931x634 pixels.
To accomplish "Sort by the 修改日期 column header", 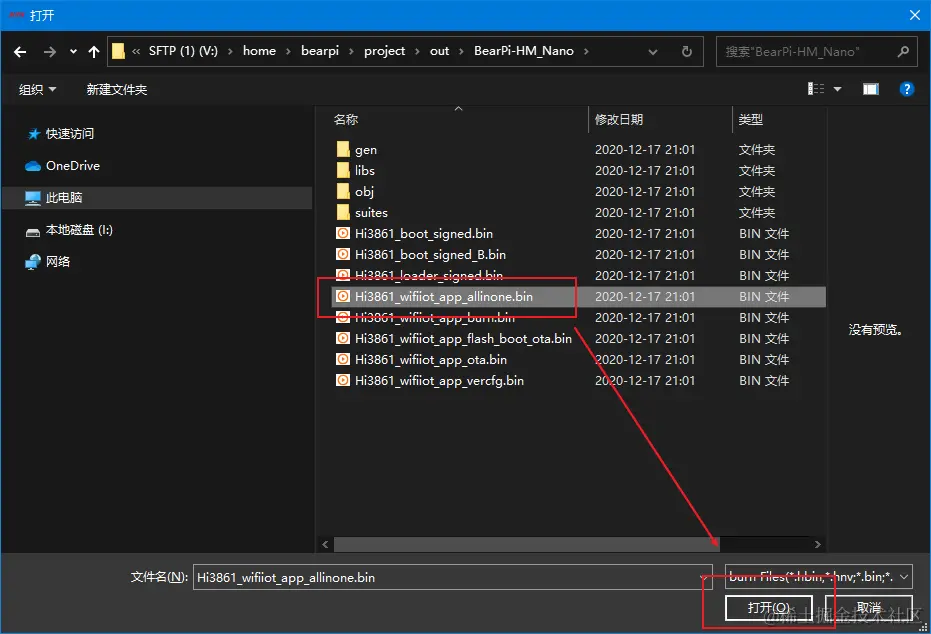I will [x=619, y=119].
